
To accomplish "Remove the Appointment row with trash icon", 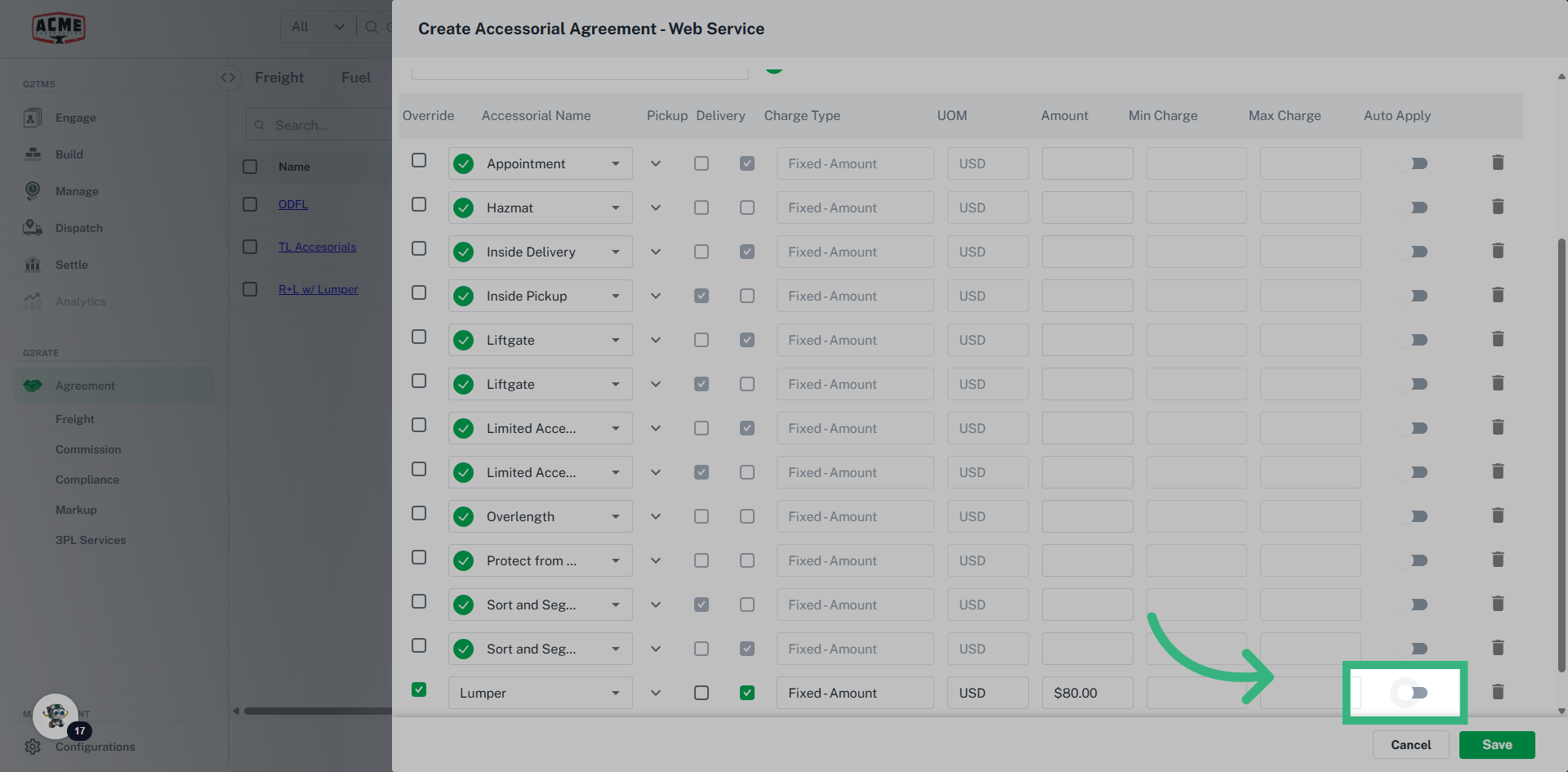I will coord(1498,163).
